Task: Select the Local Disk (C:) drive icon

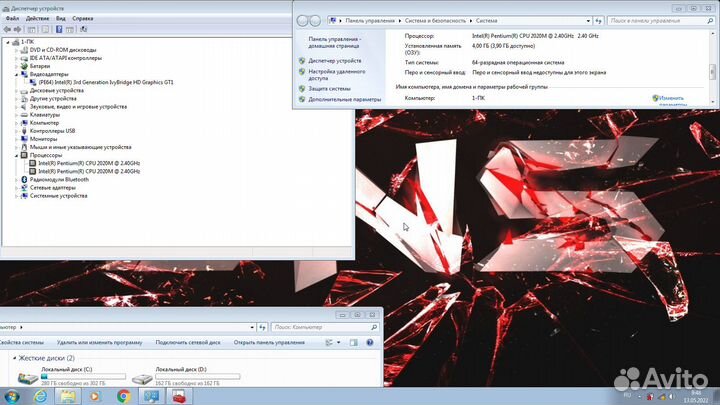Action: click(24, 378)
